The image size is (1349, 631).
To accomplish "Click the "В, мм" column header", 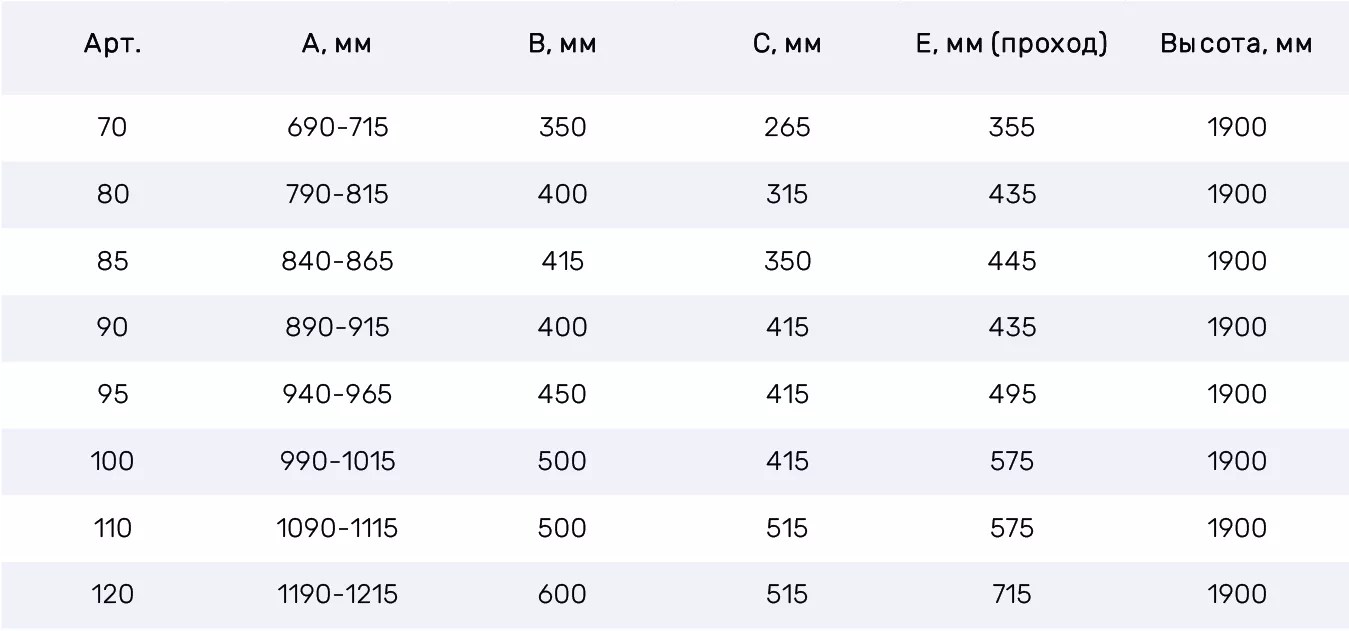I will point(562,45).
